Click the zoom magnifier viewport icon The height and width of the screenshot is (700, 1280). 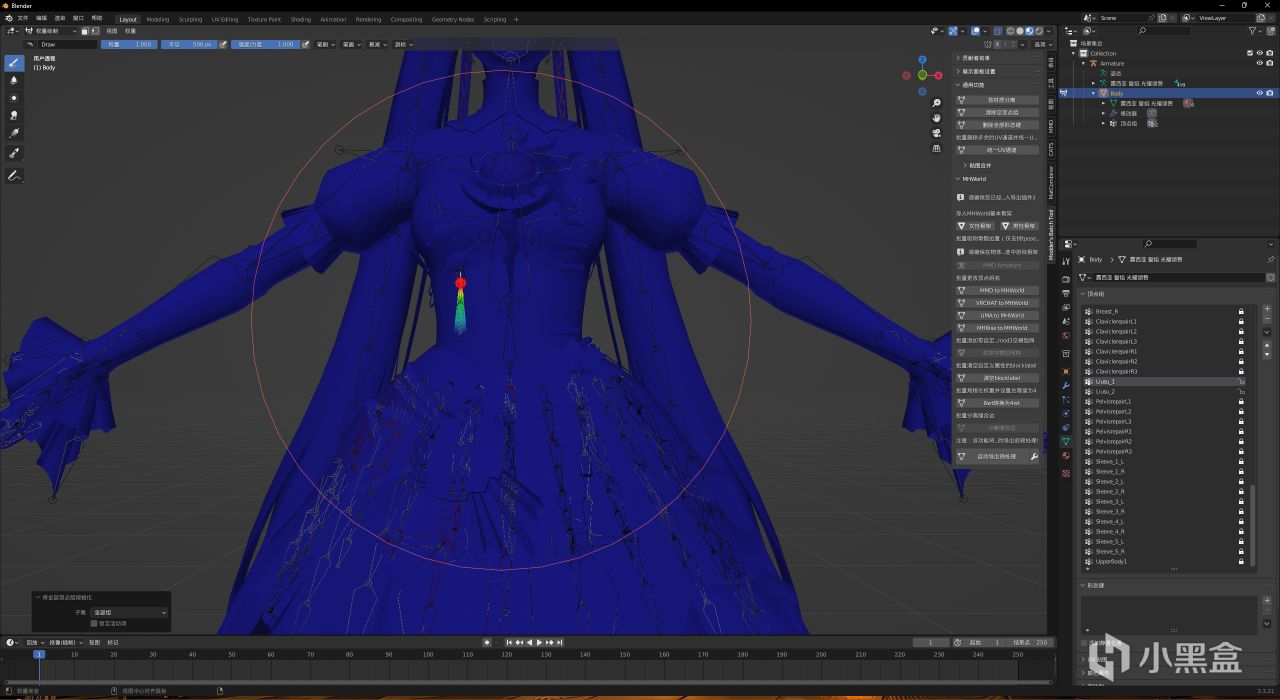click(x=936, y=103)
